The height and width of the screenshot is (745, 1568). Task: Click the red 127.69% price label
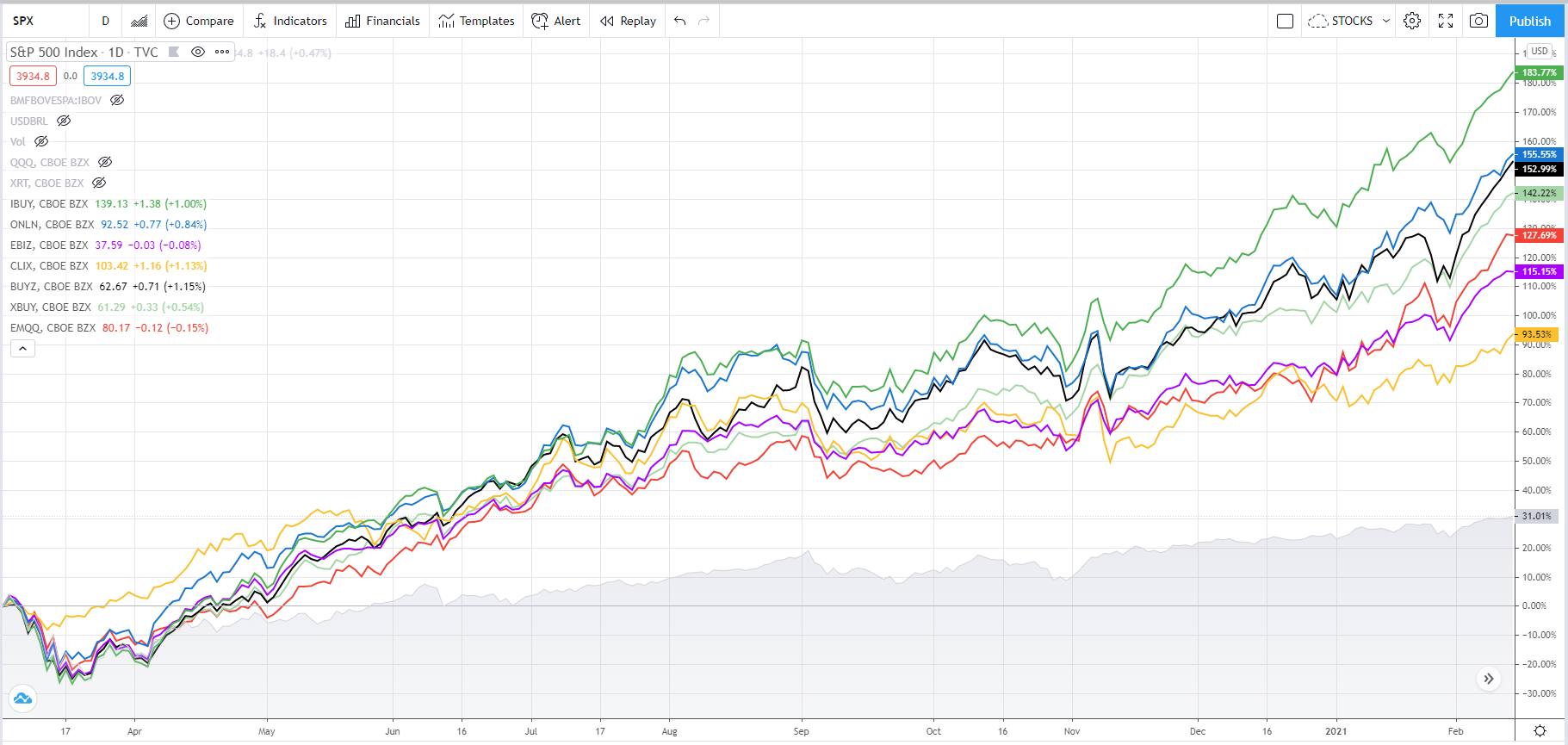click(1540, 235)
